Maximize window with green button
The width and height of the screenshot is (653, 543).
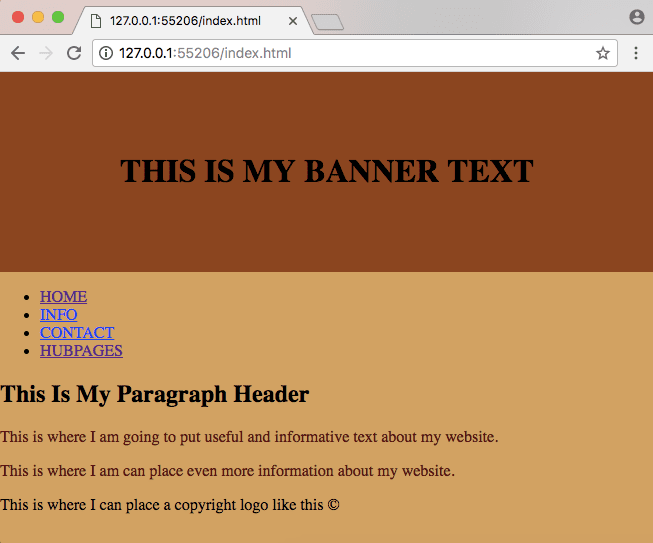point(58,17)
